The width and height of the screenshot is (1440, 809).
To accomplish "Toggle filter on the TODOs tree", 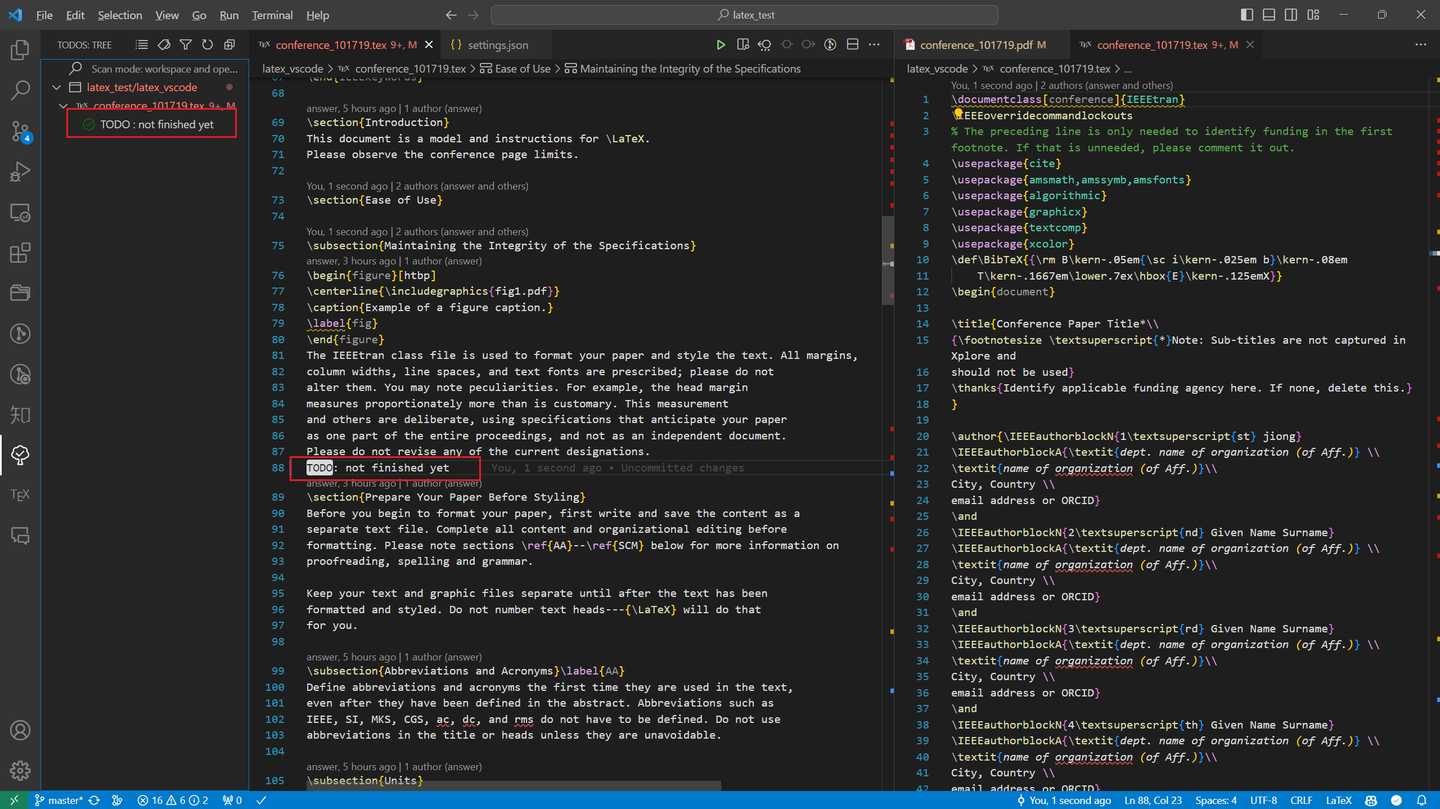I will (x=186, y=44).
